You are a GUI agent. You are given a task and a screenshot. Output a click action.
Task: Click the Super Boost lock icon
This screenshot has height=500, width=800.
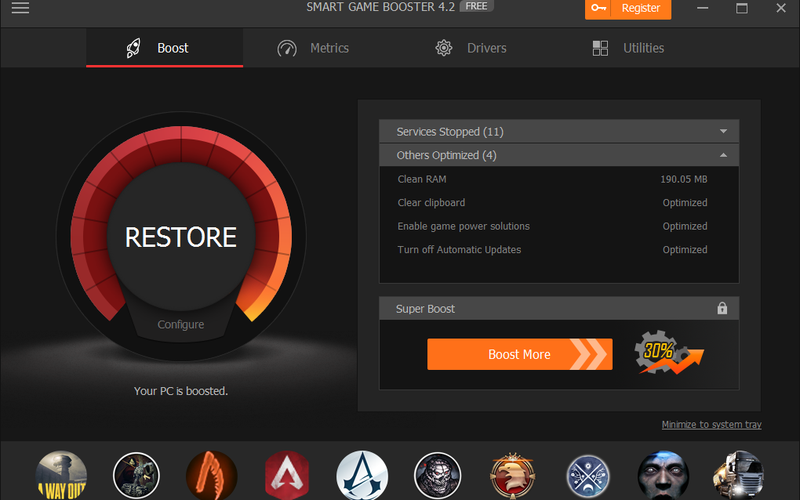click(722, 309)
